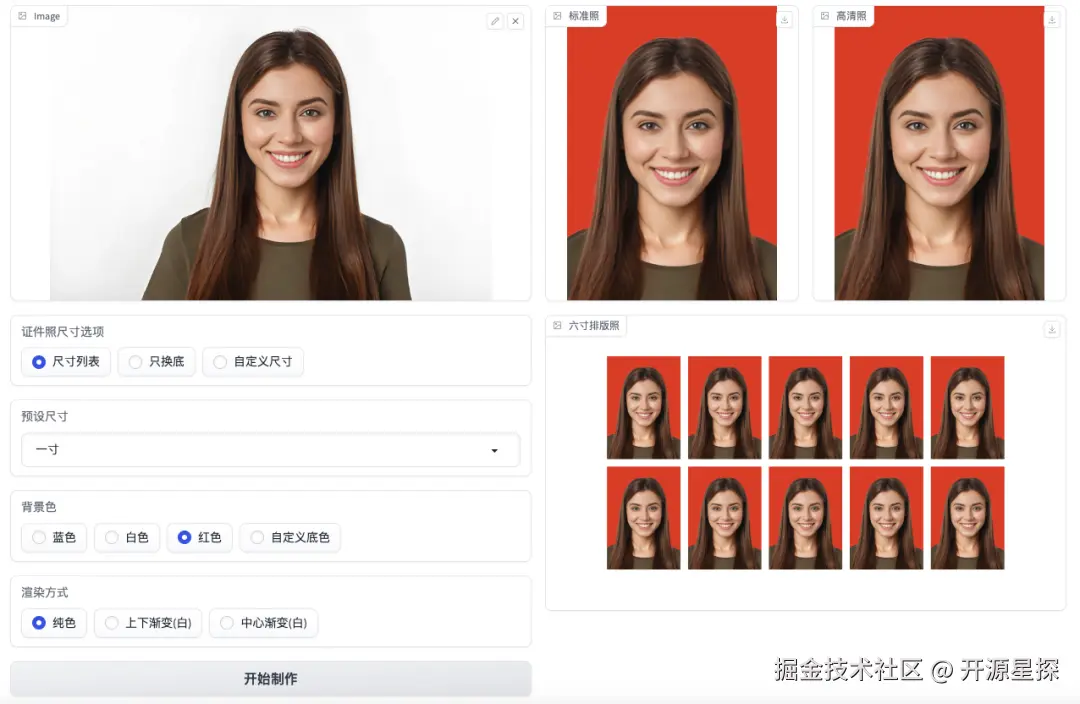Open the 预设尺寸 dropdown
Screen dimensions: 1080x704
click(270, 450)
